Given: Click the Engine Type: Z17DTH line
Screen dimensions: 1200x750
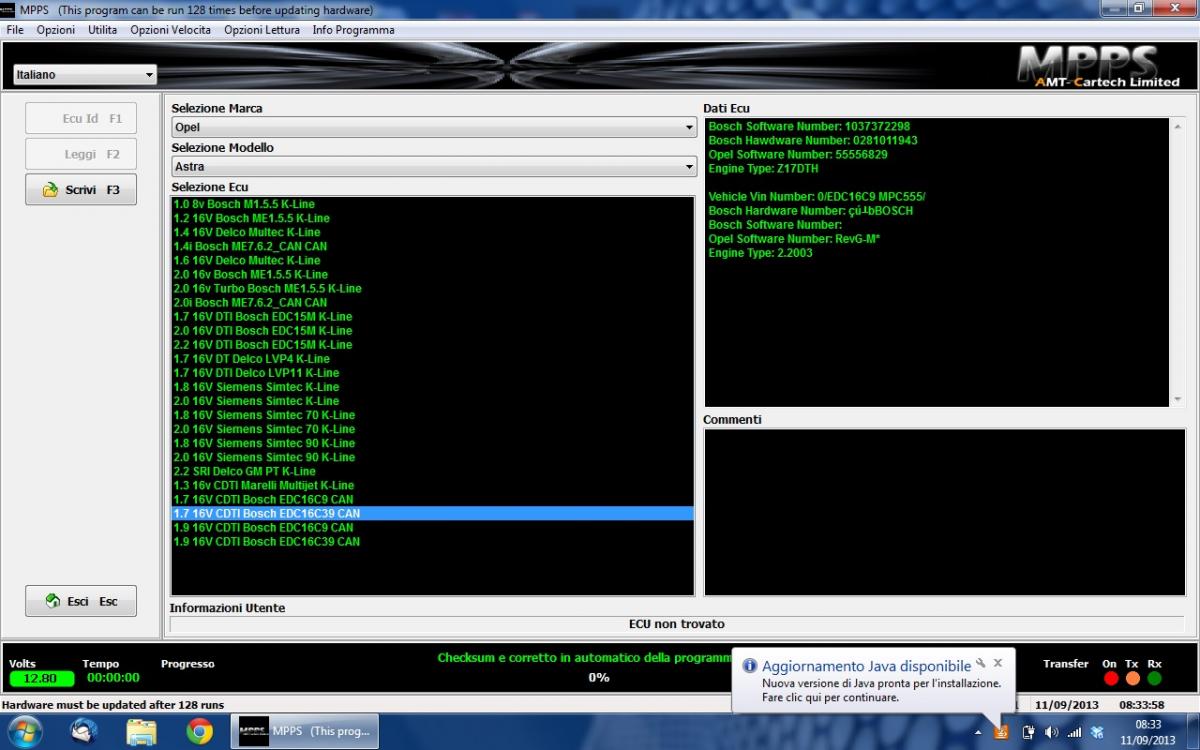Looking at the screenshot, I should coord(763,169).
